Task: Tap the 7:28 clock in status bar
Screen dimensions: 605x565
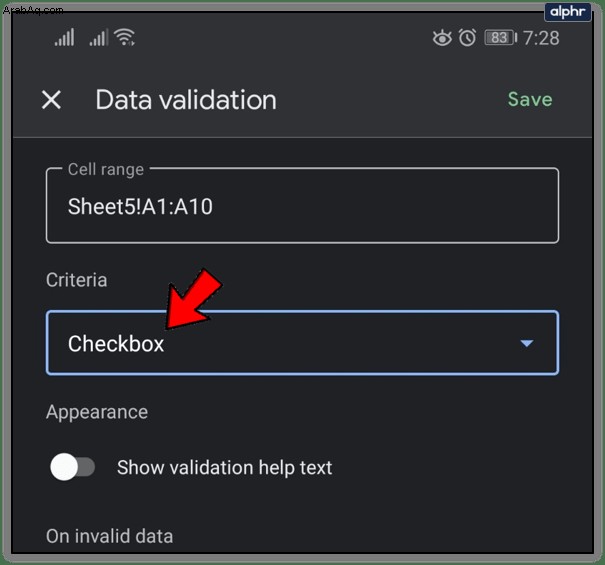Action: [x=541, y=38]
